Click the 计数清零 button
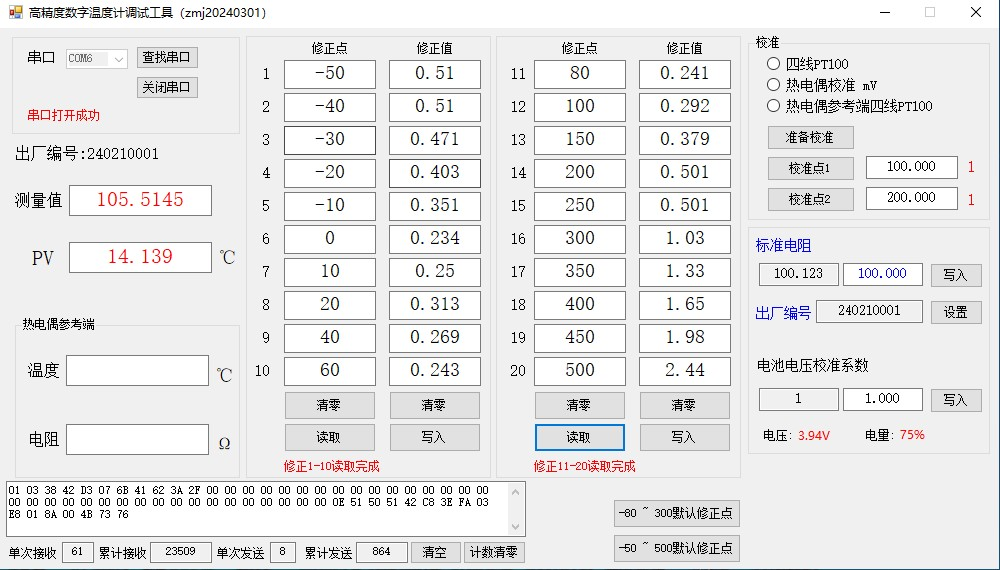The width and height of the screenshot is (1000, 570). [x=494, y=552]
